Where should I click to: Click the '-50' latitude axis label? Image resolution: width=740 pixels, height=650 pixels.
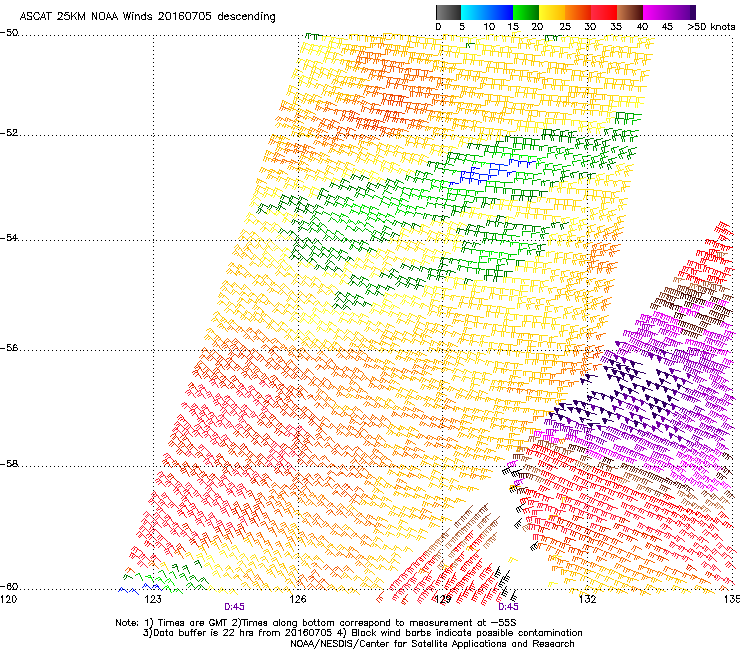(9, 33)
